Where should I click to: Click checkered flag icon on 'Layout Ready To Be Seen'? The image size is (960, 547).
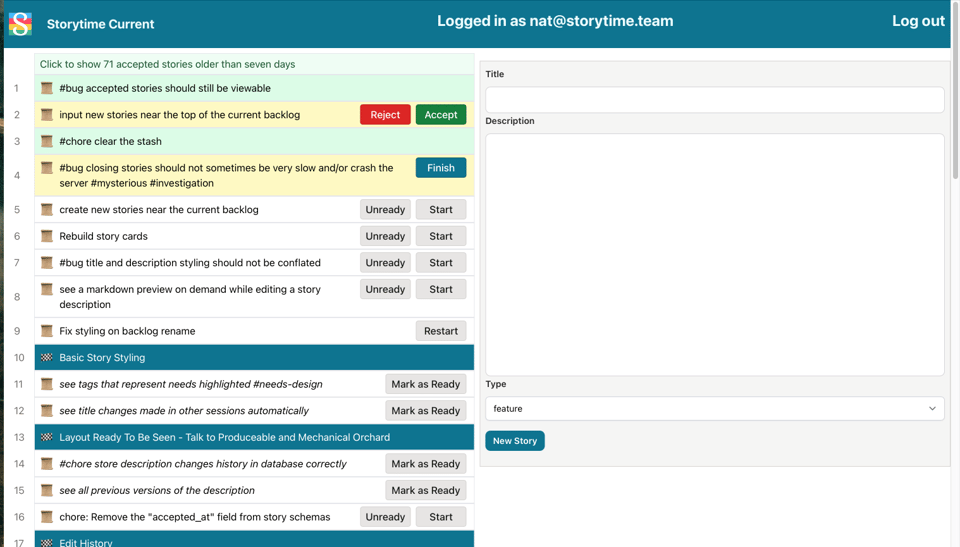coord(47,437)
